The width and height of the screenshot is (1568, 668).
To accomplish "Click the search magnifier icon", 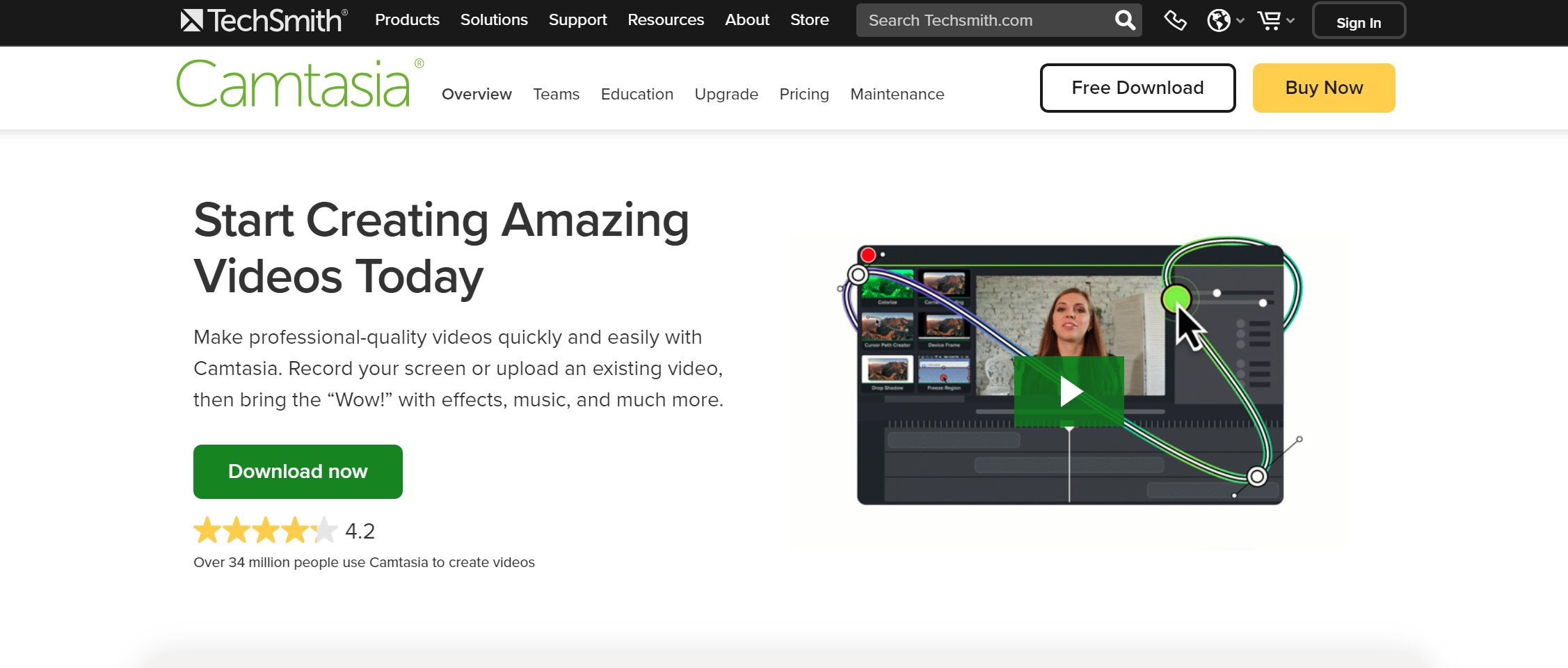I will point(1124,20).
